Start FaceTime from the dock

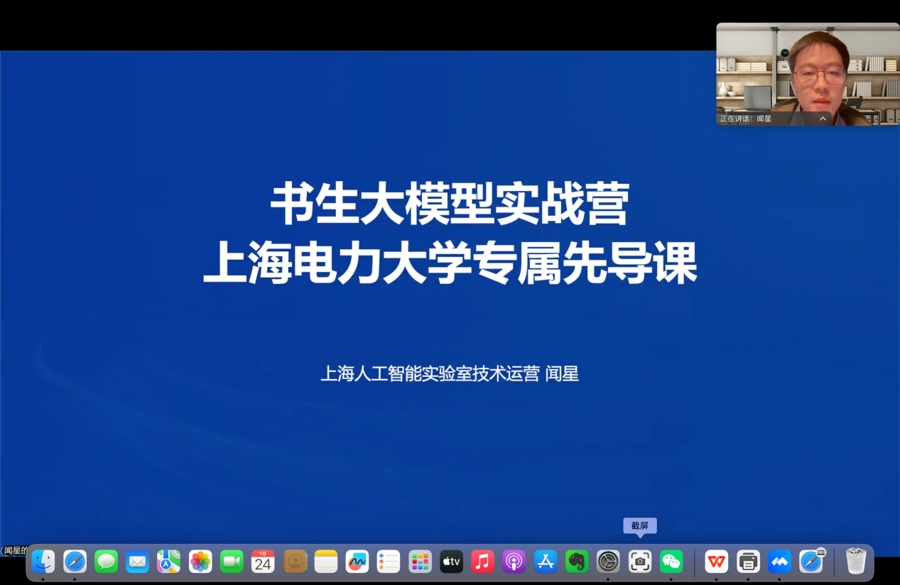coord(232,562)
